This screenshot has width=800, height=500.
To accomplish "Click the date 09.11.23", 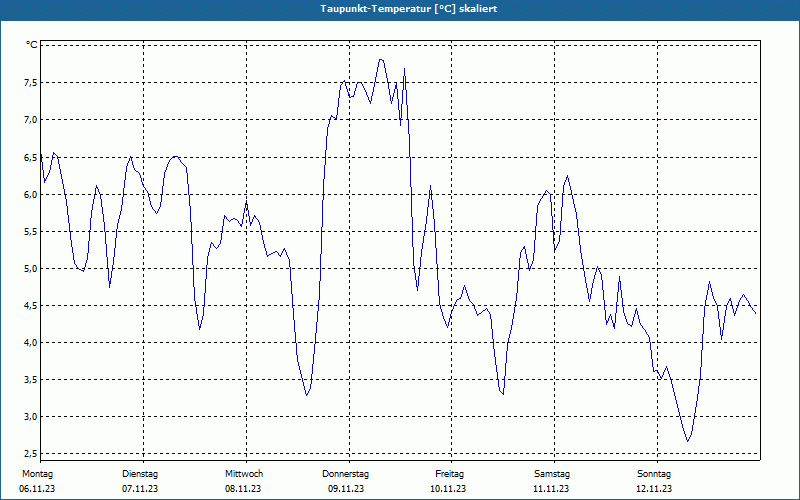I will tap(346, 489).
